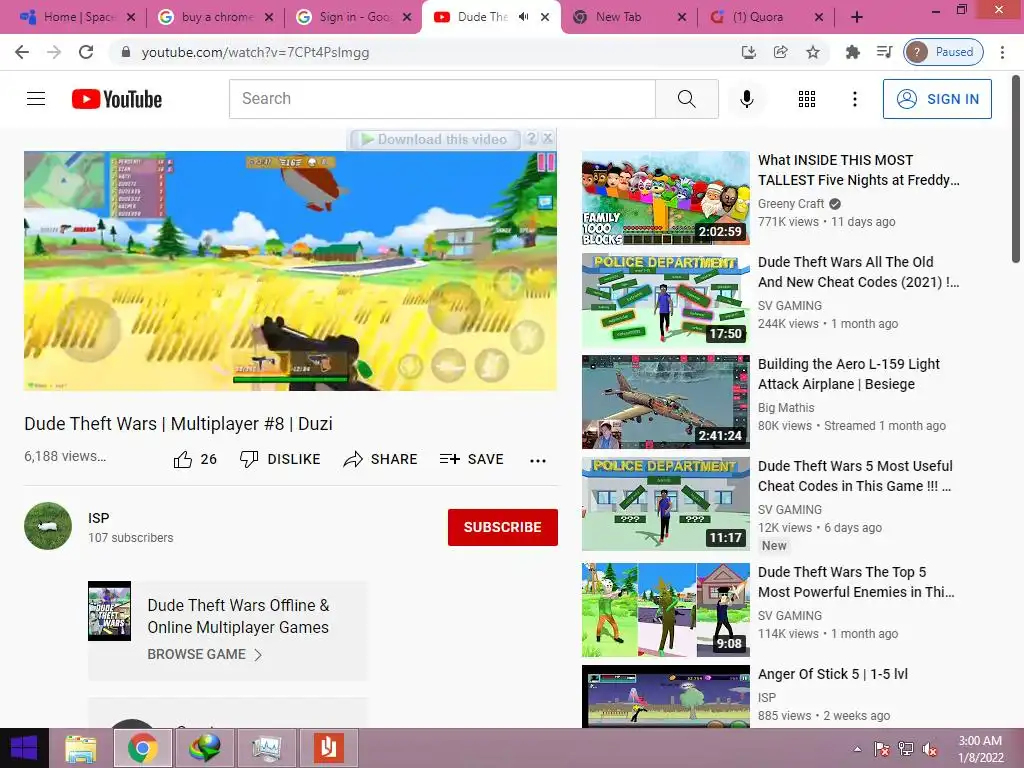Open the ISP channel name link
Viewport: 1024px width, 768px height.
[x=99, y=518]
